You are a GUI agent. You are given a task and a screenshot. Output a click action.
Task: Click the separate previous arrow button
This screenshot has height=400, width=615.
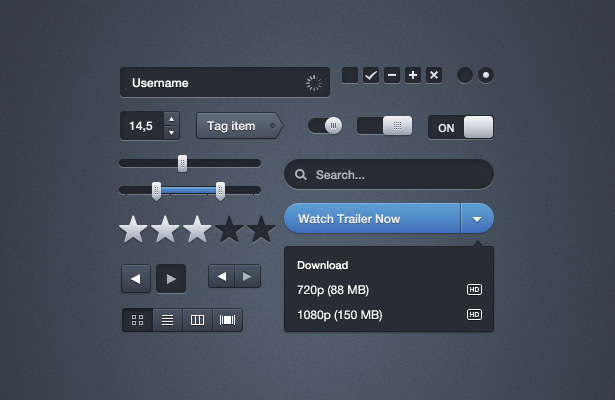click(x=136, y=278)
